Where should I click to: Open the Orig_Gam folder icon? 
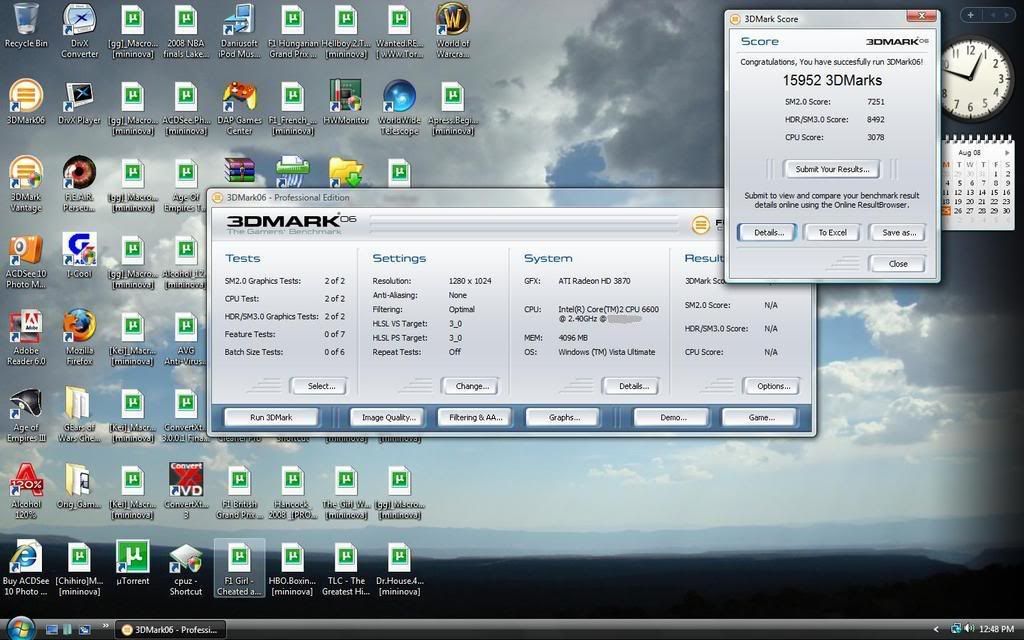tap(80, 487)
